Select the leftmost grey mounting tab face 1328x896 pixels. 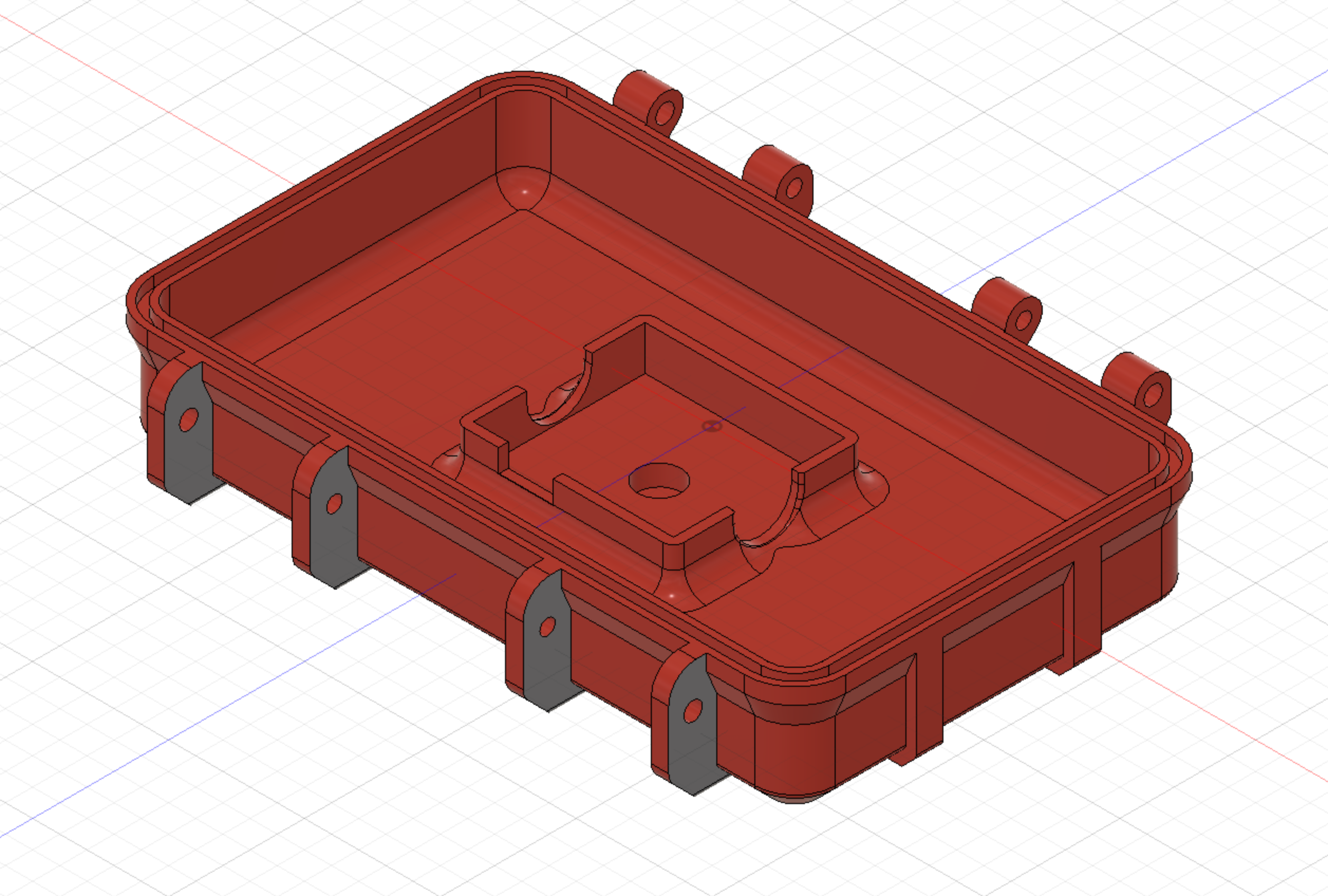coord(189,433)
